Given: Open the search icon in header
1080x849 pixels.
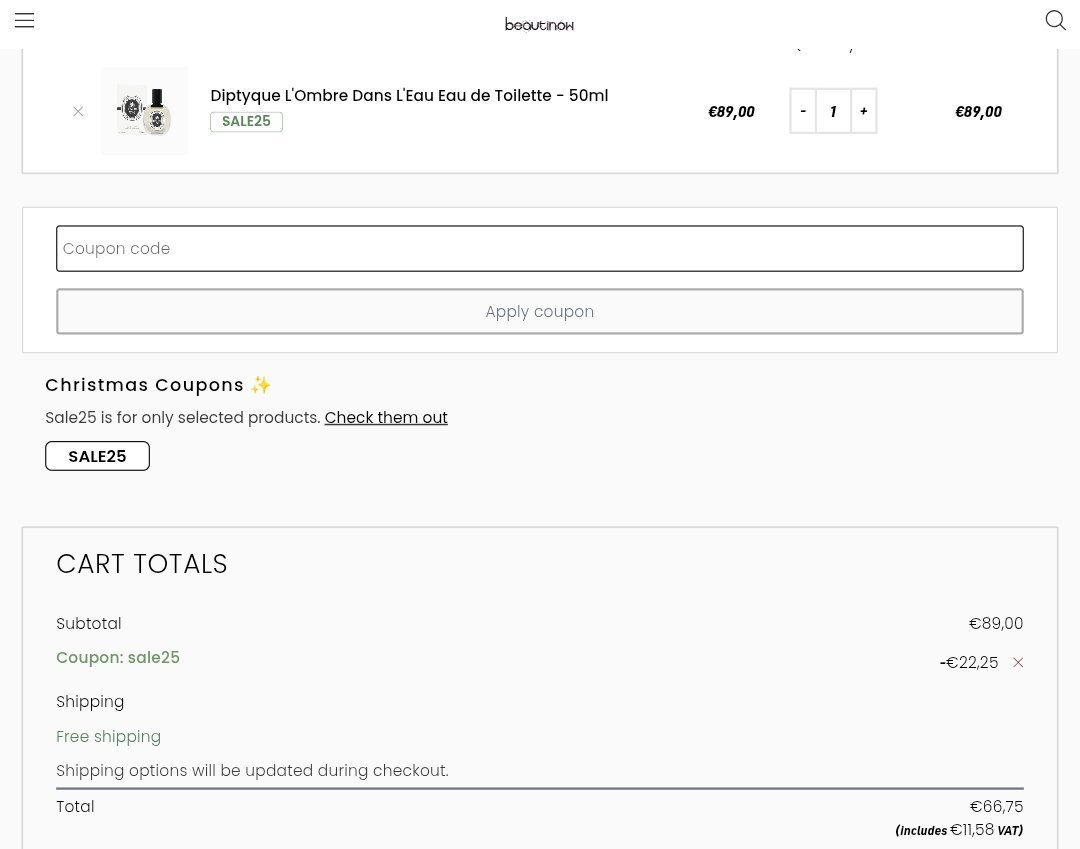Looking at the screenshot, I should [1055, 20].
